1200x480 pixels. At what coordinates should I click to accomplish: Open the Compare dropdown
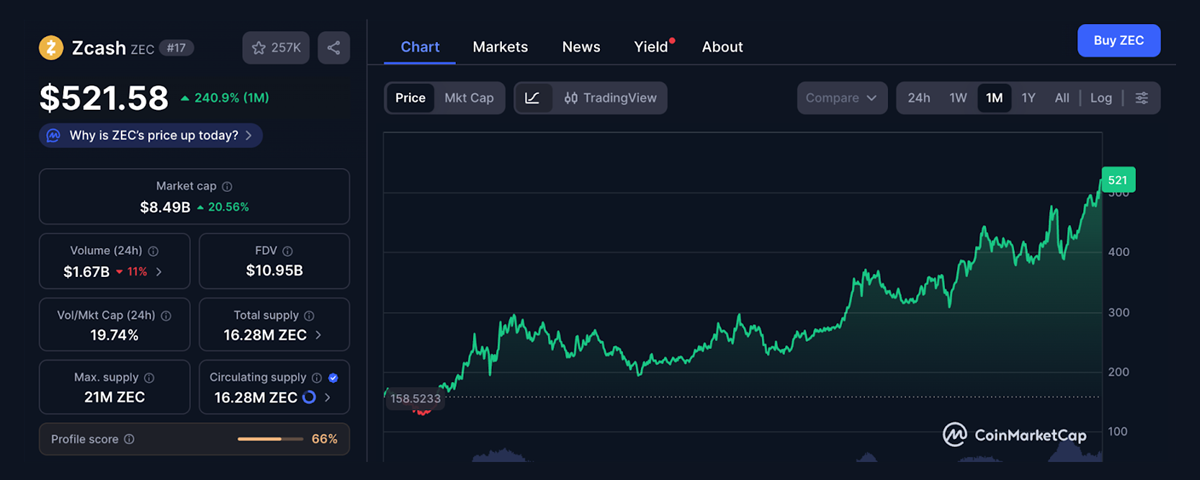tap(841, 98)
